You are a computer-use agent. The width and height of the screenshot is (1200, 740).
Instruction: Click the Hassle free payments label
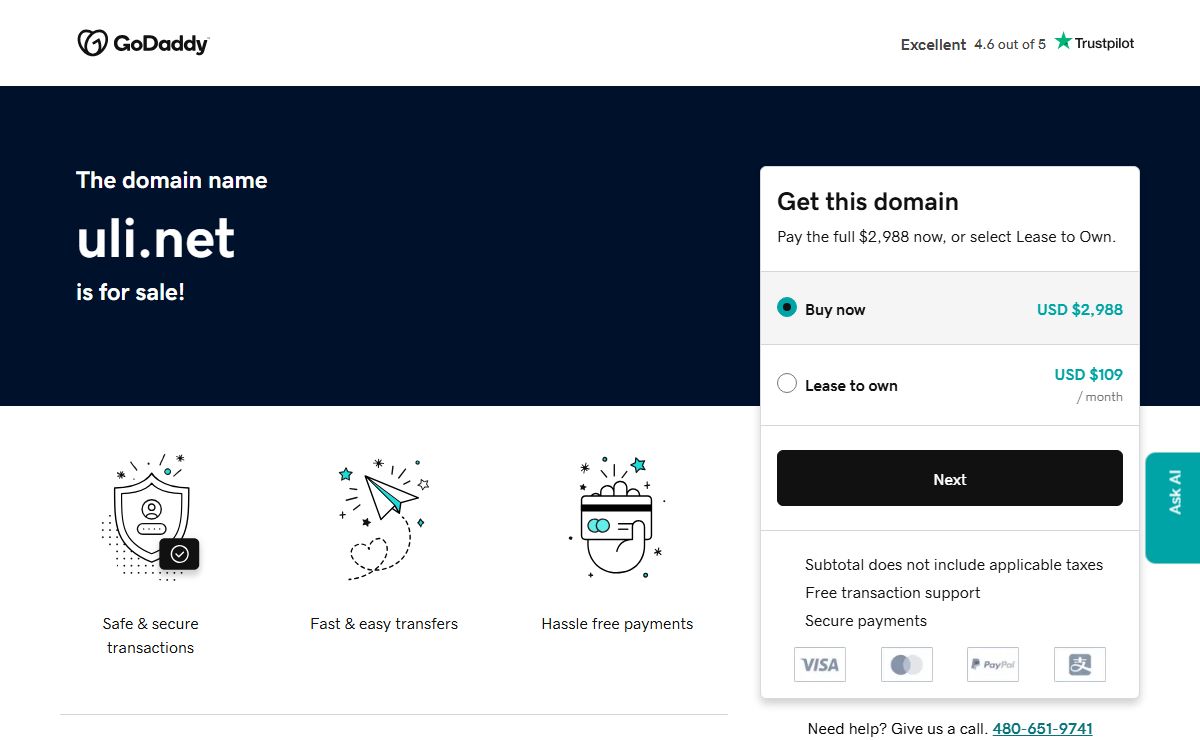point(617,624)
